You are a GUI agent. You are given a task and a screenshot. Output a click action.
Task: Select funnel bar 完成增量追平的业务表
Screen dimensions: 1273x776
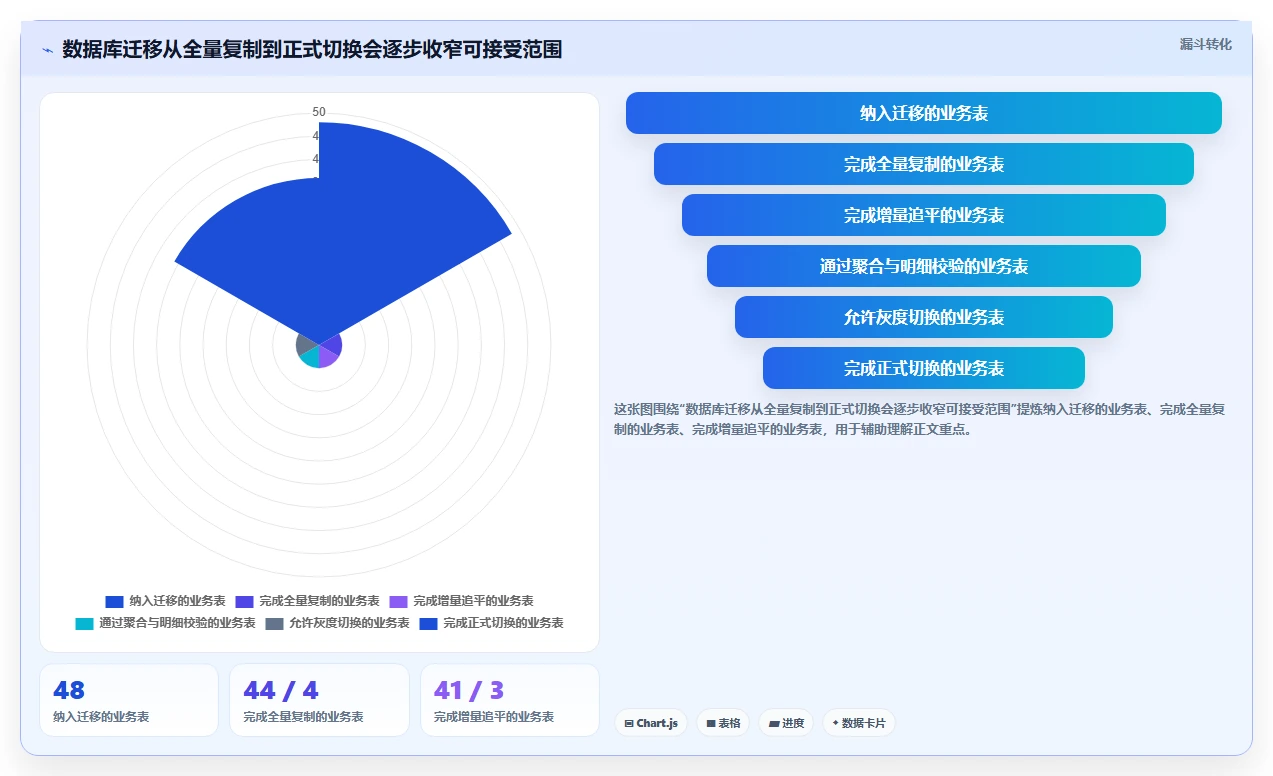(x=923, y=215)
